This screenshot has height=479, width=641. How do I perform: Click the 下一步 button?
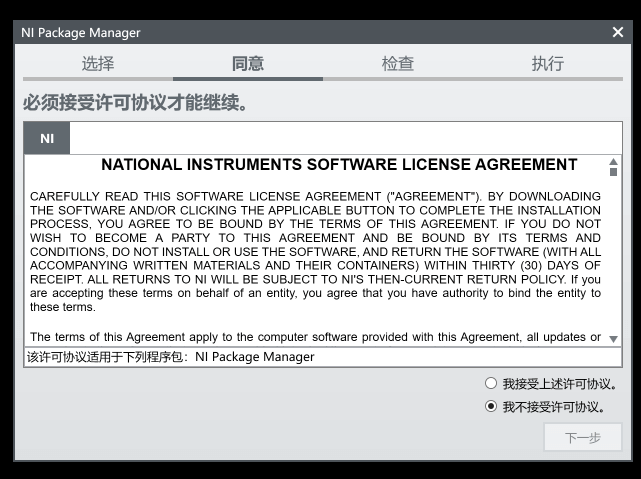pyautogui.click(x=583, y=437)
